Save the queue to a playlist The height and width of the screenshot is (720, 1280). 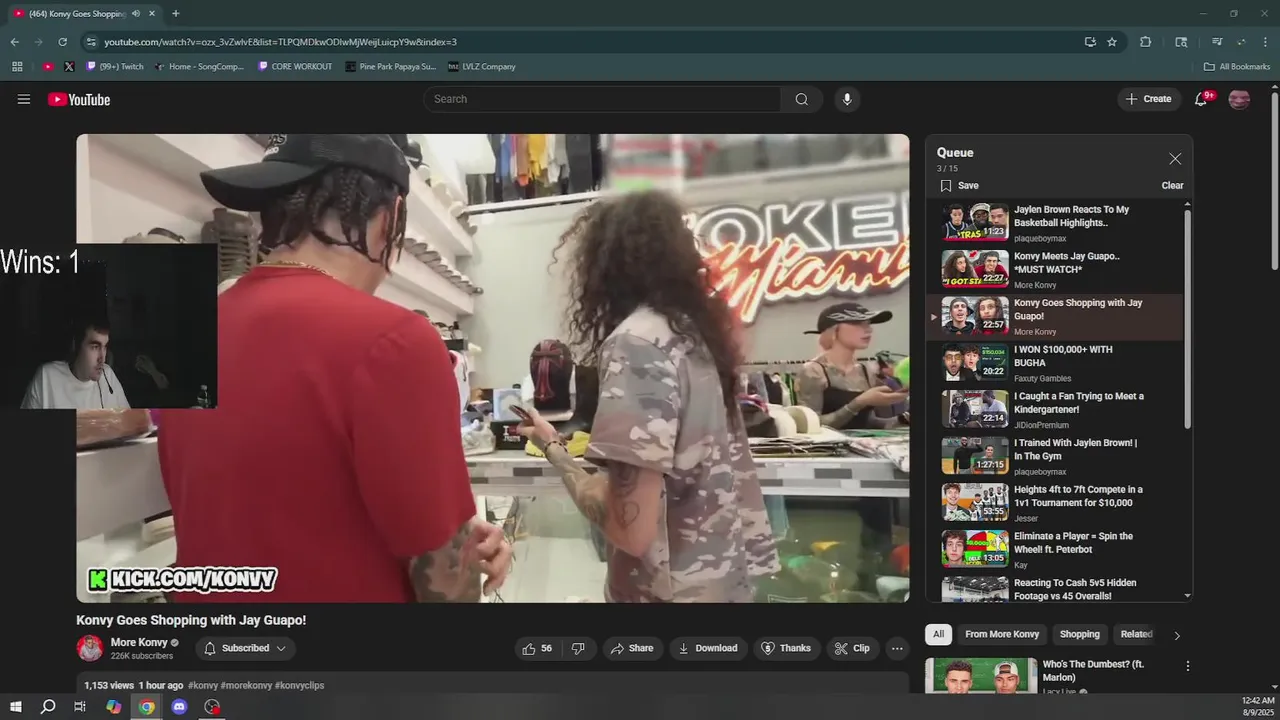[x=959, y=185]
